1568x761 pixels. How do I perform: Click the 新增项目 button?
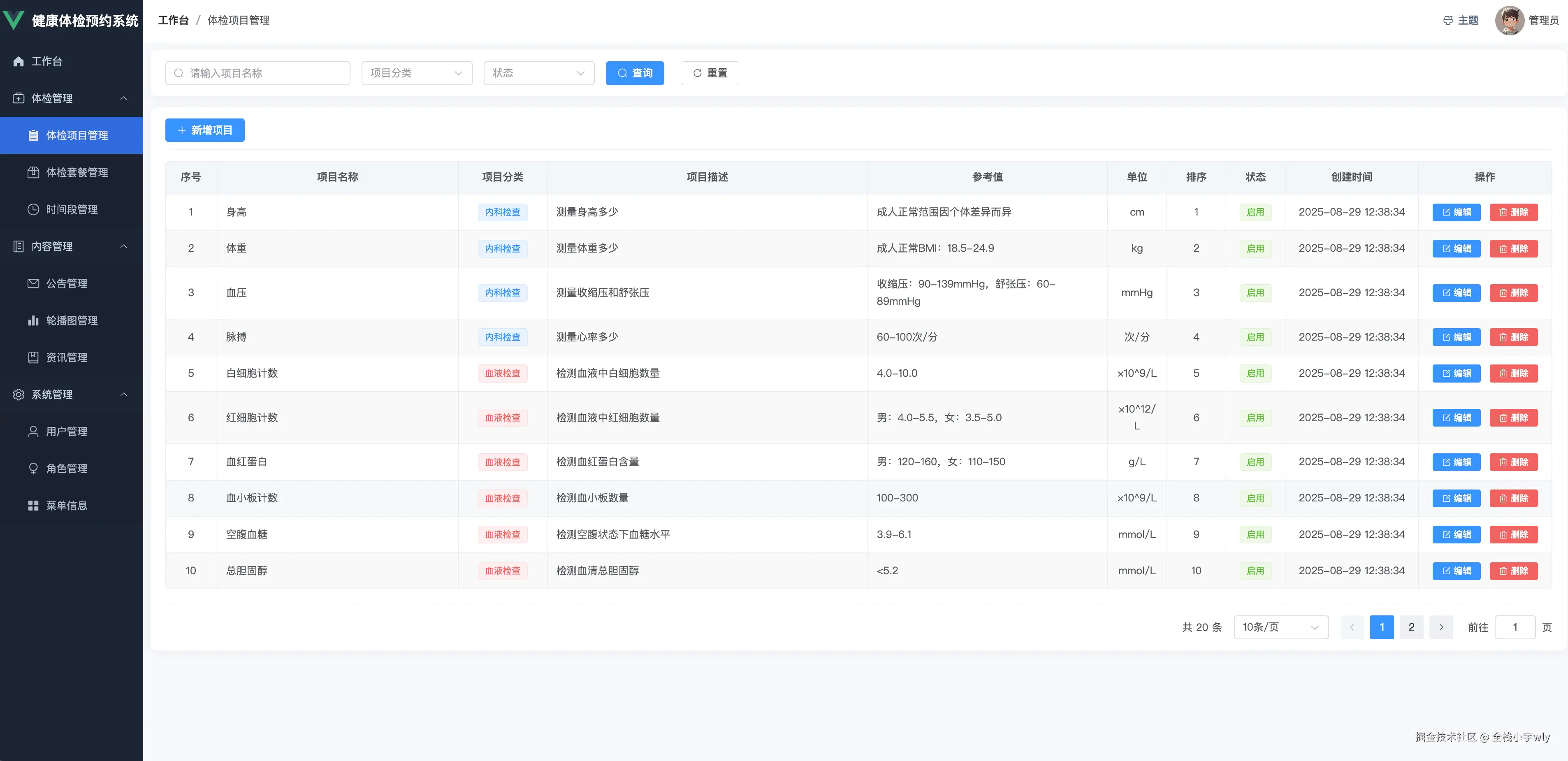pos(204,130)
